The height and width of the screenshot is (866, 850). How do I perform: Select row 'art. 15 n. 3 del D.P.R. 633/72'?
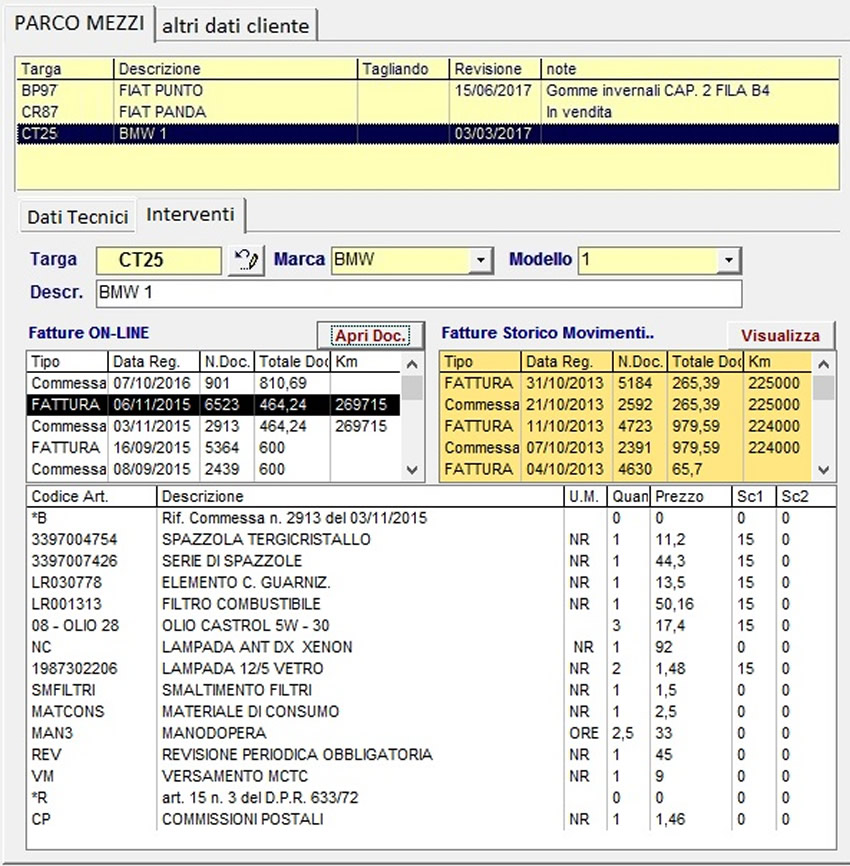pyautogui.click(x=431, y=798)
